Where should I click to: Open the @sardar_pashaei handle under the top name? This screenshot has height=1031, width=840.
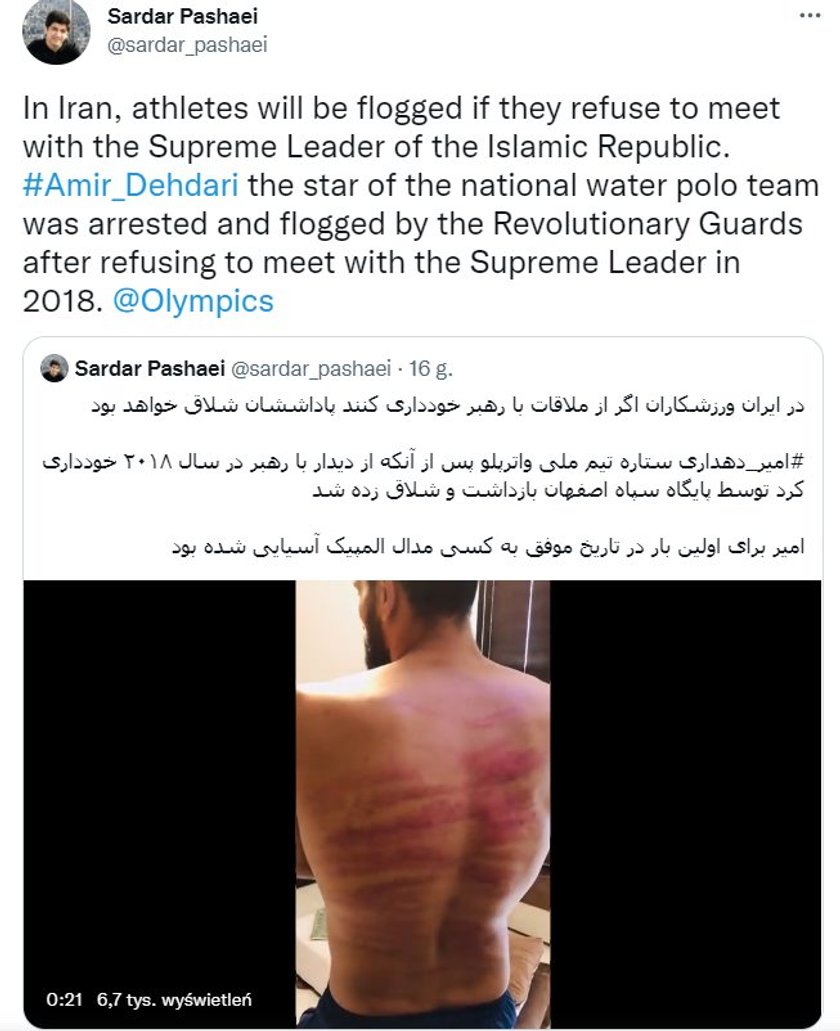(187, 45)
